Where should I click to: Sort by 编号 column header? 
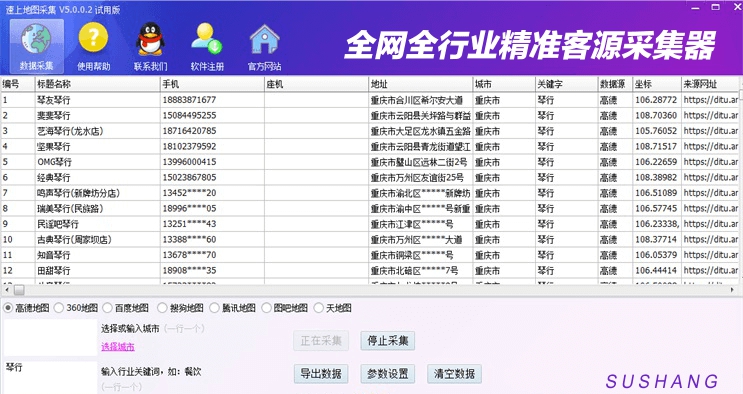tap(18, 84)
